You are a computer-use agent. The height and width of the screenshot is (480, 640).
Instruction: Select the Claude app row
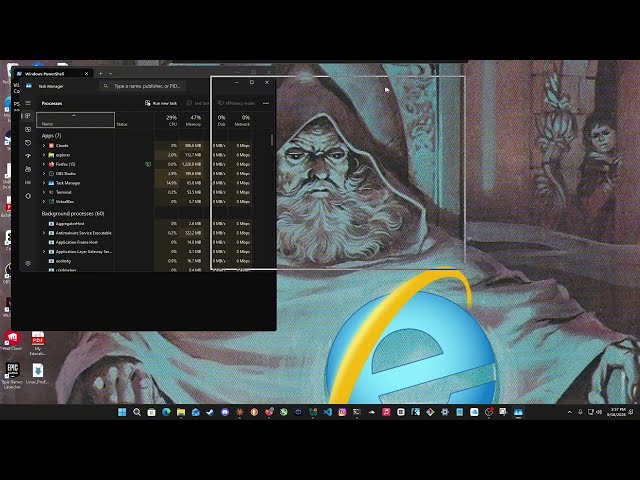(146, 146)
